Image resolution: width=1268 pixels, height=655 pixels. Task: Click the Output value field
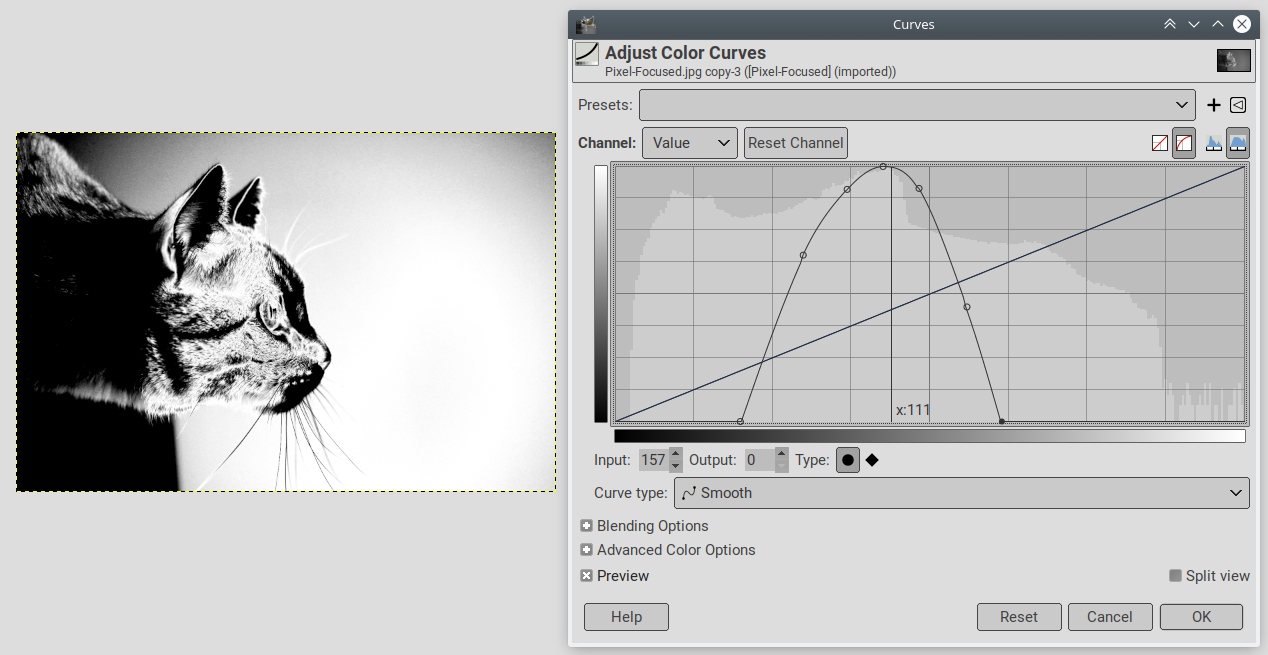coord(759,460)
